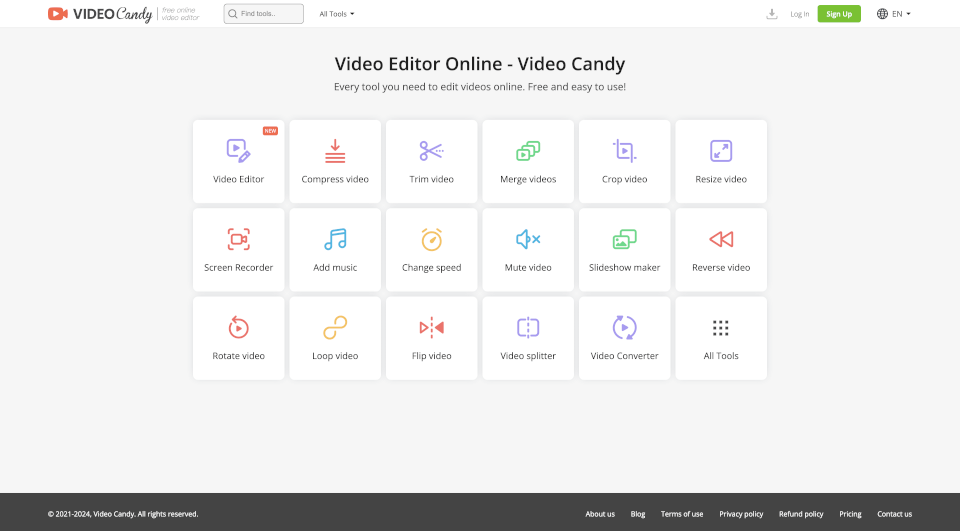This screenshot has height=531, width=960.
Task: Click the 'Loop video' card label
Action: [x=335, y=356]
